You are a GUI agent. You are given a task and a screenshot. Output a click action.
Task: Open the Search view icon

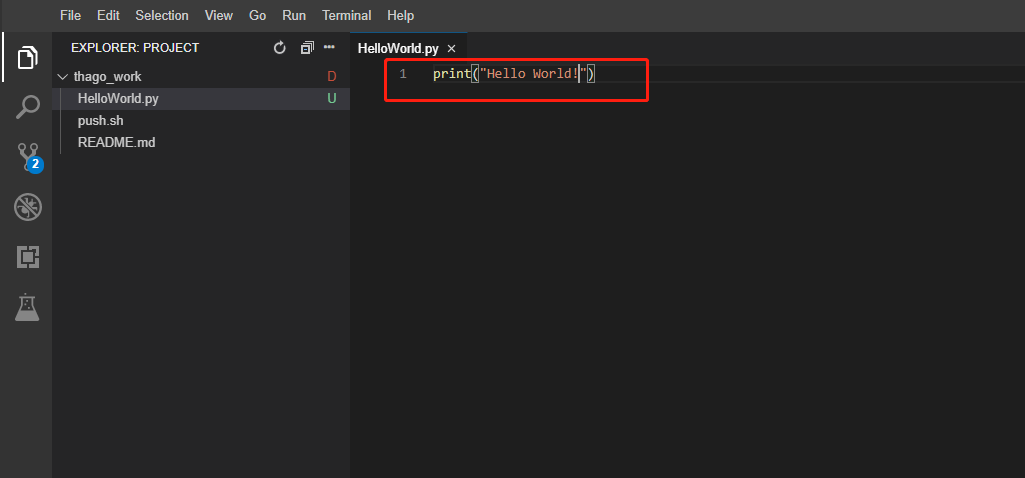pos(27,107)
